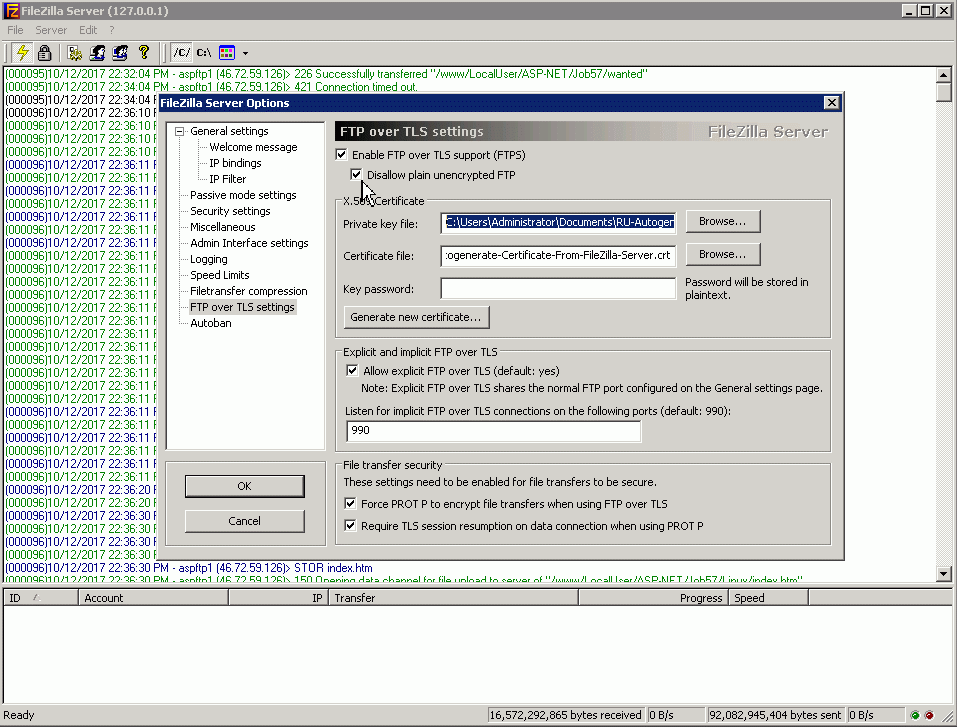The height and width of the screenshot is (727, 957).
Task: Click the FileZilla Server title bar icon
Action: pyautogui.click(x=11, y=10)
